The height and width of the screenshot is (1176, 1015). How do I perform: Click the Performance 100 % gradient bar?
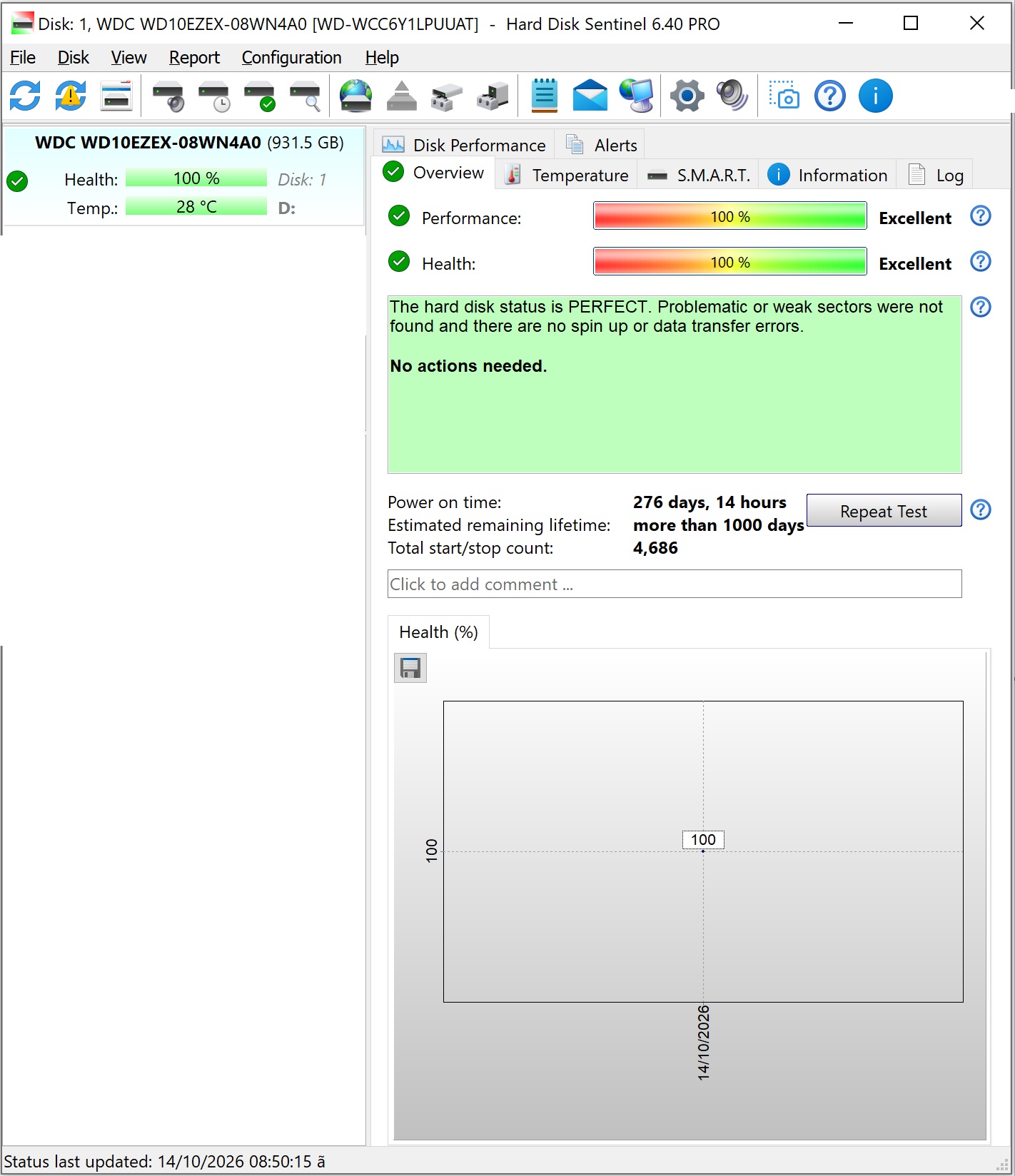(x=730, y=216)
